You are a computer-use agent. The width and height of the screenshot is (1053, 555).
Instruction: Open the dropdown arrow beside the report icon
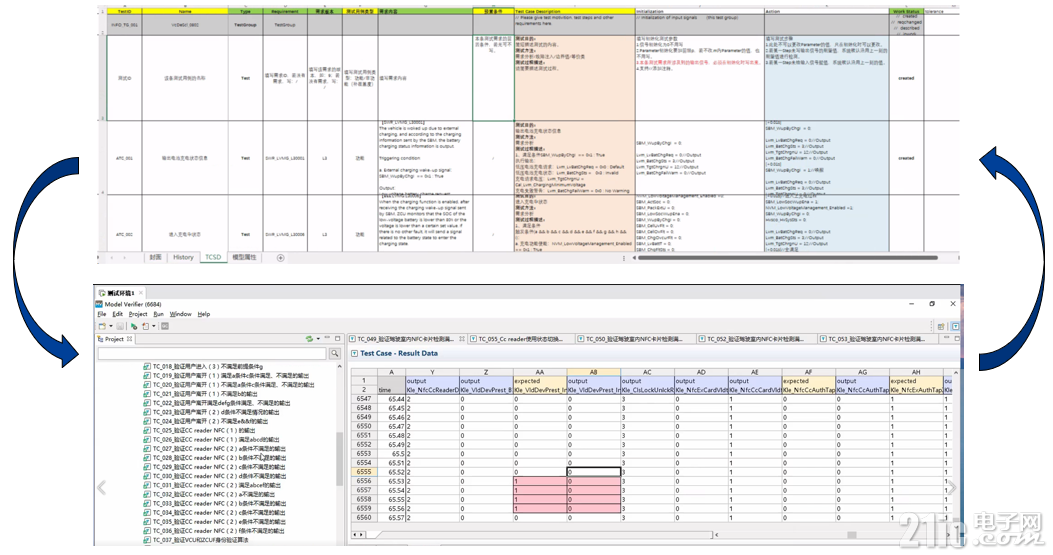pyautogui.click(x=154, y=327)
